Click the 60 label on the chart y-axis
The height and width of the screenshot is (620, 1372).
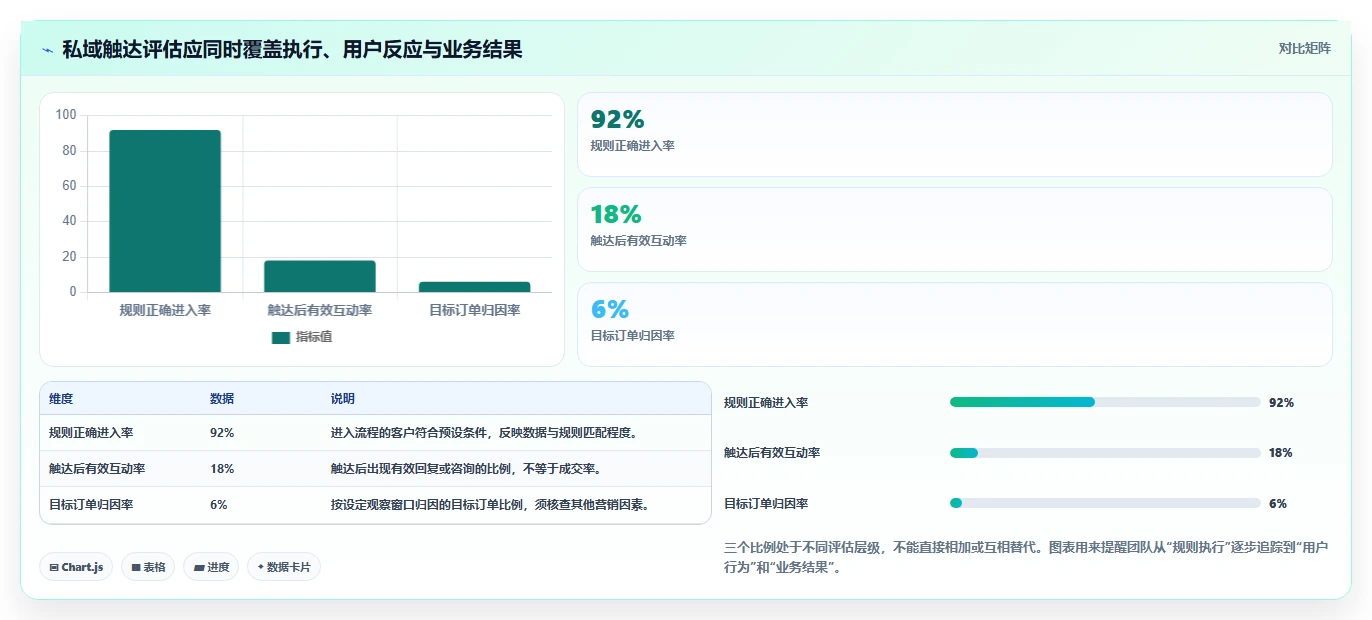click(x=69, y=186)
